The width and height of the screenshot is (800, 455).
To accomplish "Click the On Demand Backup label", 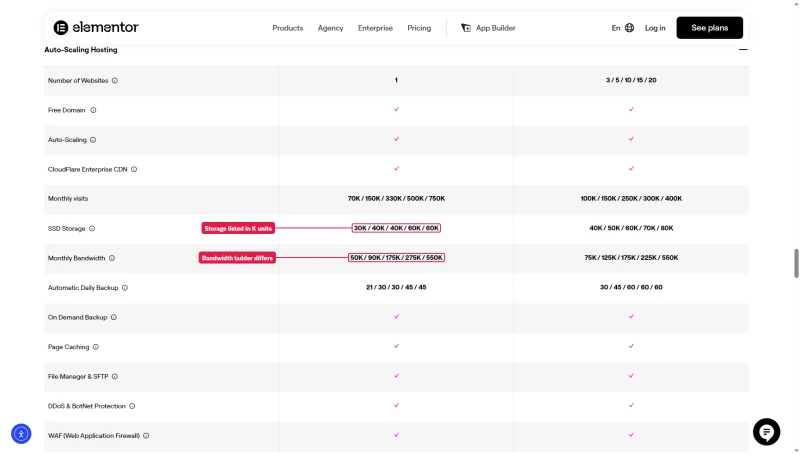I will pos(78,317).
